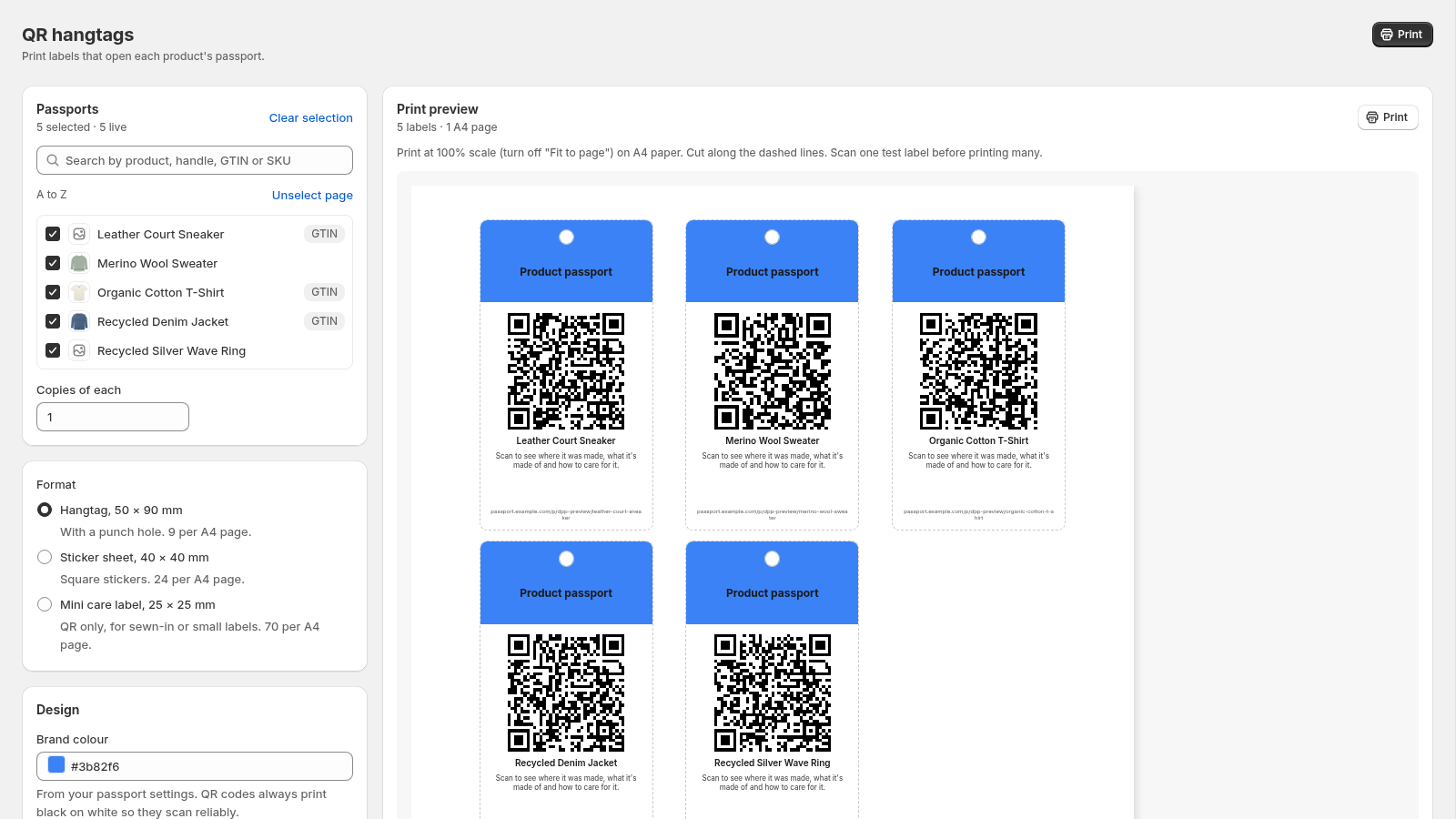Select Mini care label 25 × 25 mm
Screen dimensions: 1456x819
coord(45,604)
